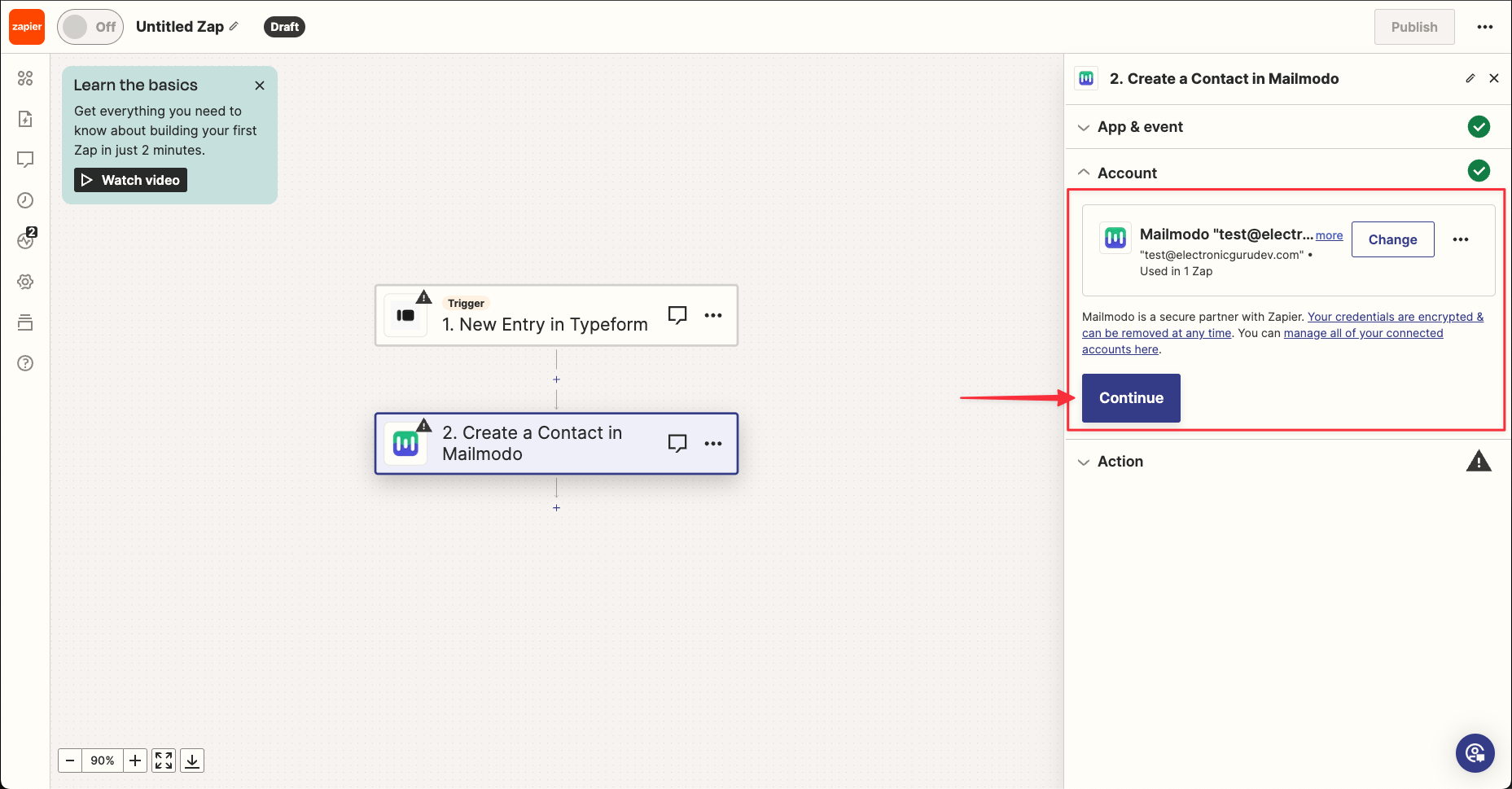Rename step via panel pencil icon
Viewport: 1512px width, 789px height.
click(x=1470, y=78)
